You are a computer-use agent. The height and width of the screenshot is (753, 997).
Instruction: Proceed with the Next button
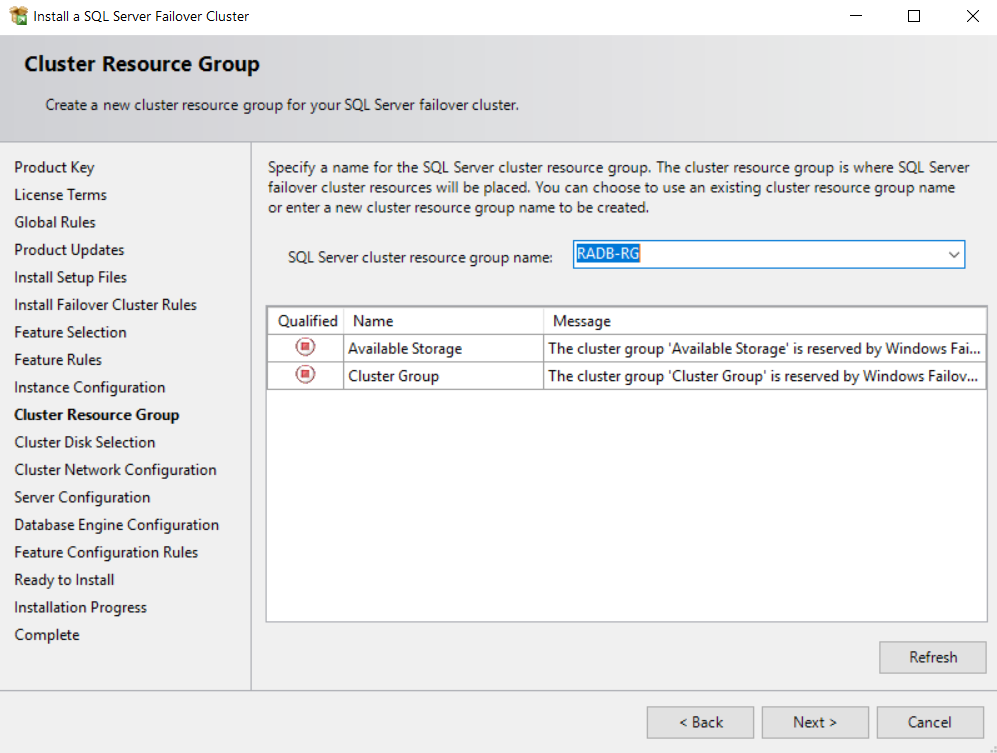tap(815, 722)
